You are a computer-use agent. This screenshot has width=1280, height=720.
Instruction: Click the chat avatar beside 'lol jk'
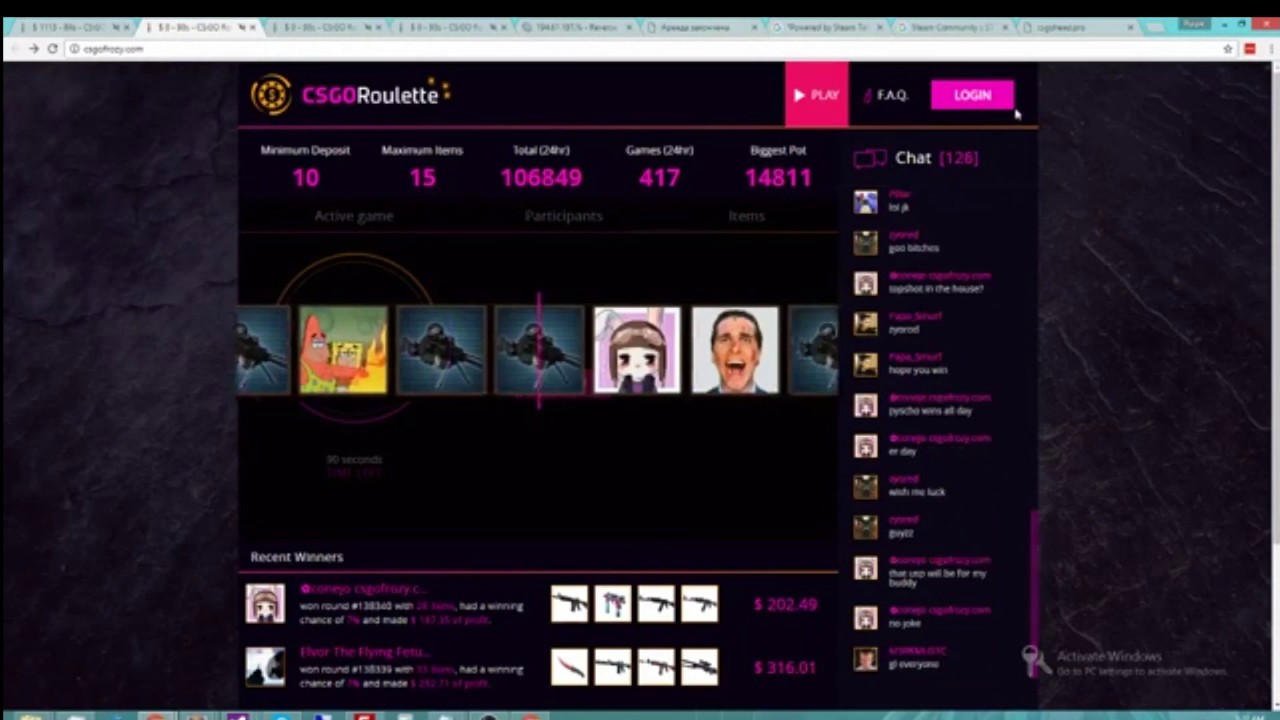tap(866, 202)
